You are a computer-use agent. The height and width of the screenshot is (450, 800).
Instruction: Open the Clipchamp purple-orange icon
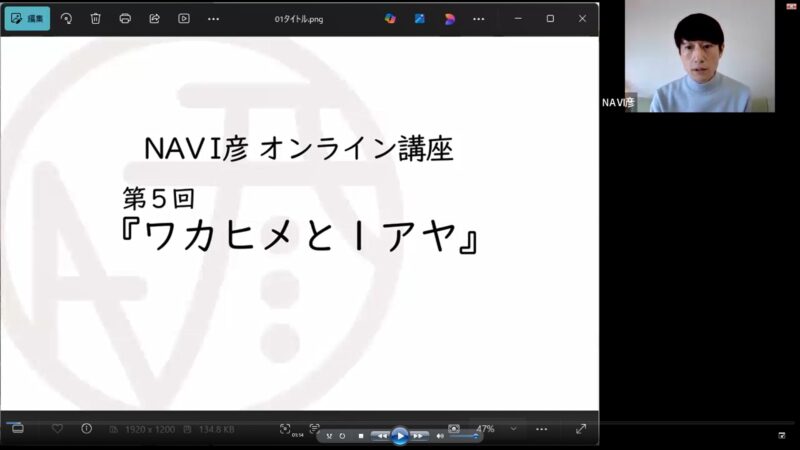point(449,19)
